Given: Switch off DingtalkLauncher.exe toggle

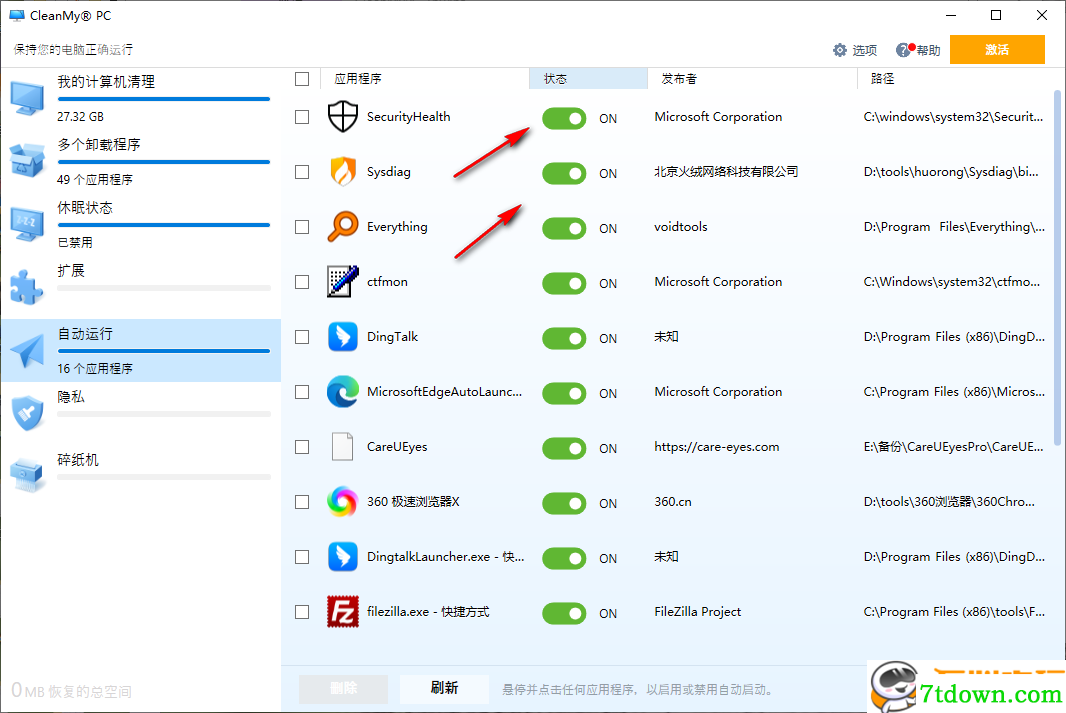Looking at the screenshot, I should (x=564, y=559).
